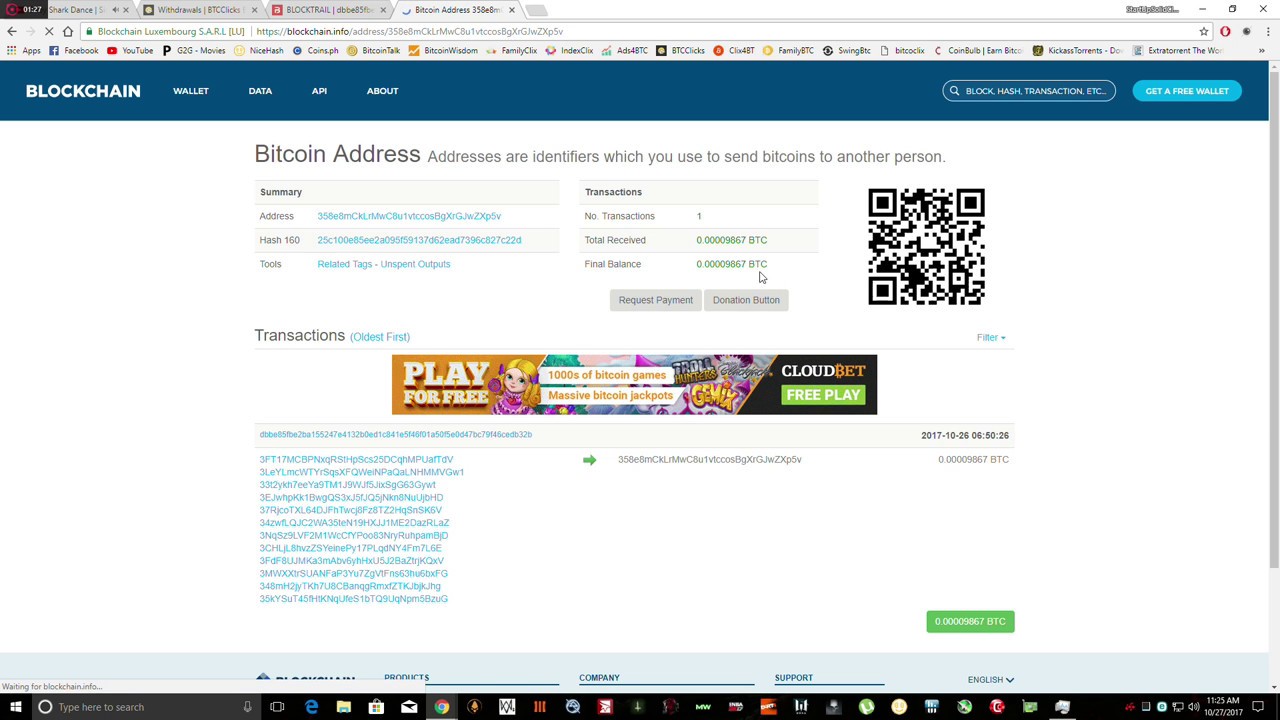Click input address 3LeYLmcWTYrSqsXFQWeiNPaQaLNHMMVGw1
Screen dimensions: 1280x720
point(361,472)
